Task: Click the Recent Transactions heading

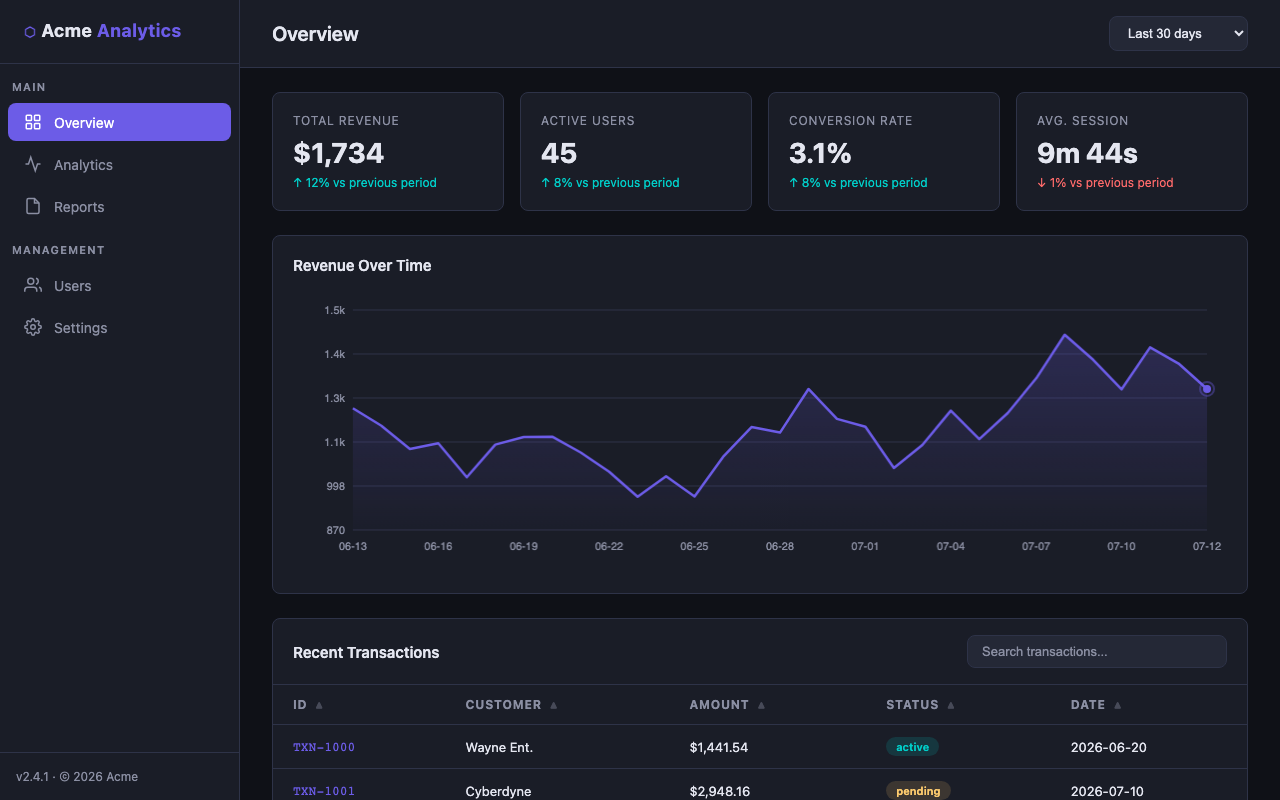Action: 366,652
